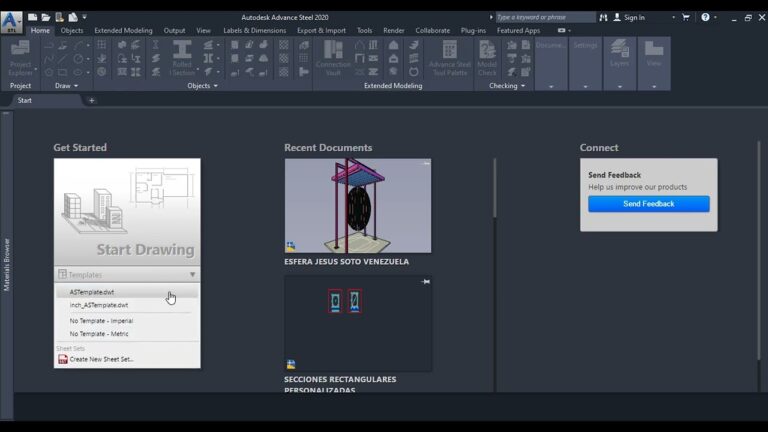Screen dimensions: 768x432
Task: Open the Labels & Dimensions ribbon tab
Action: pyautogui.click(x=255, y=30)
